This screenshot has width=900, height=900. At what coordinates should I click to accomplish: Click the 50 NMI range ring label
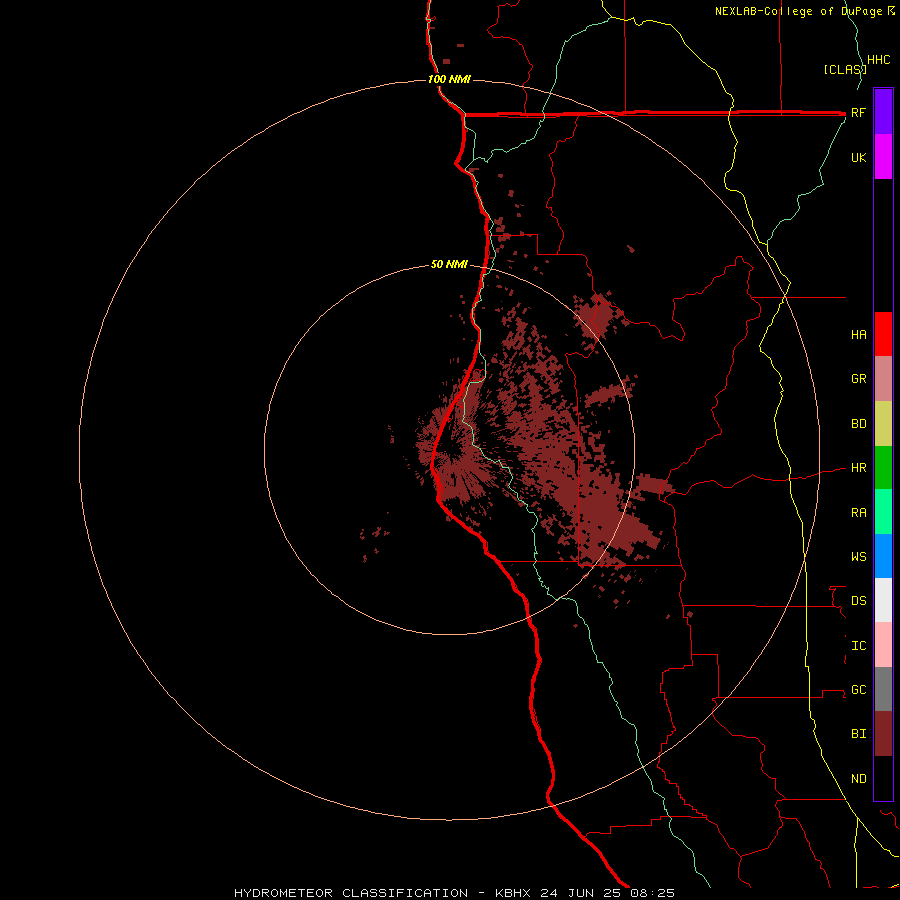(449, 265)
